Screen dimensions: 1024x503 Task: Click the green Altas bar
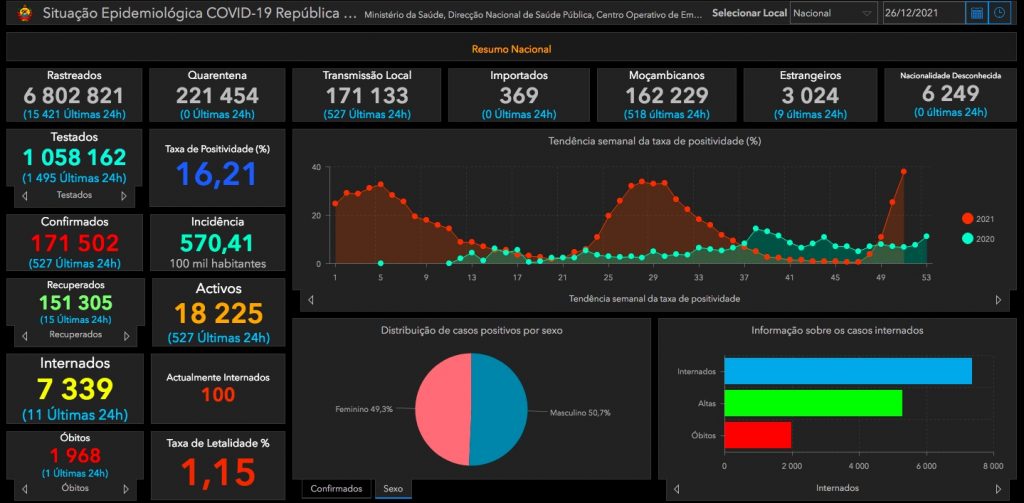tap(812, 403)
